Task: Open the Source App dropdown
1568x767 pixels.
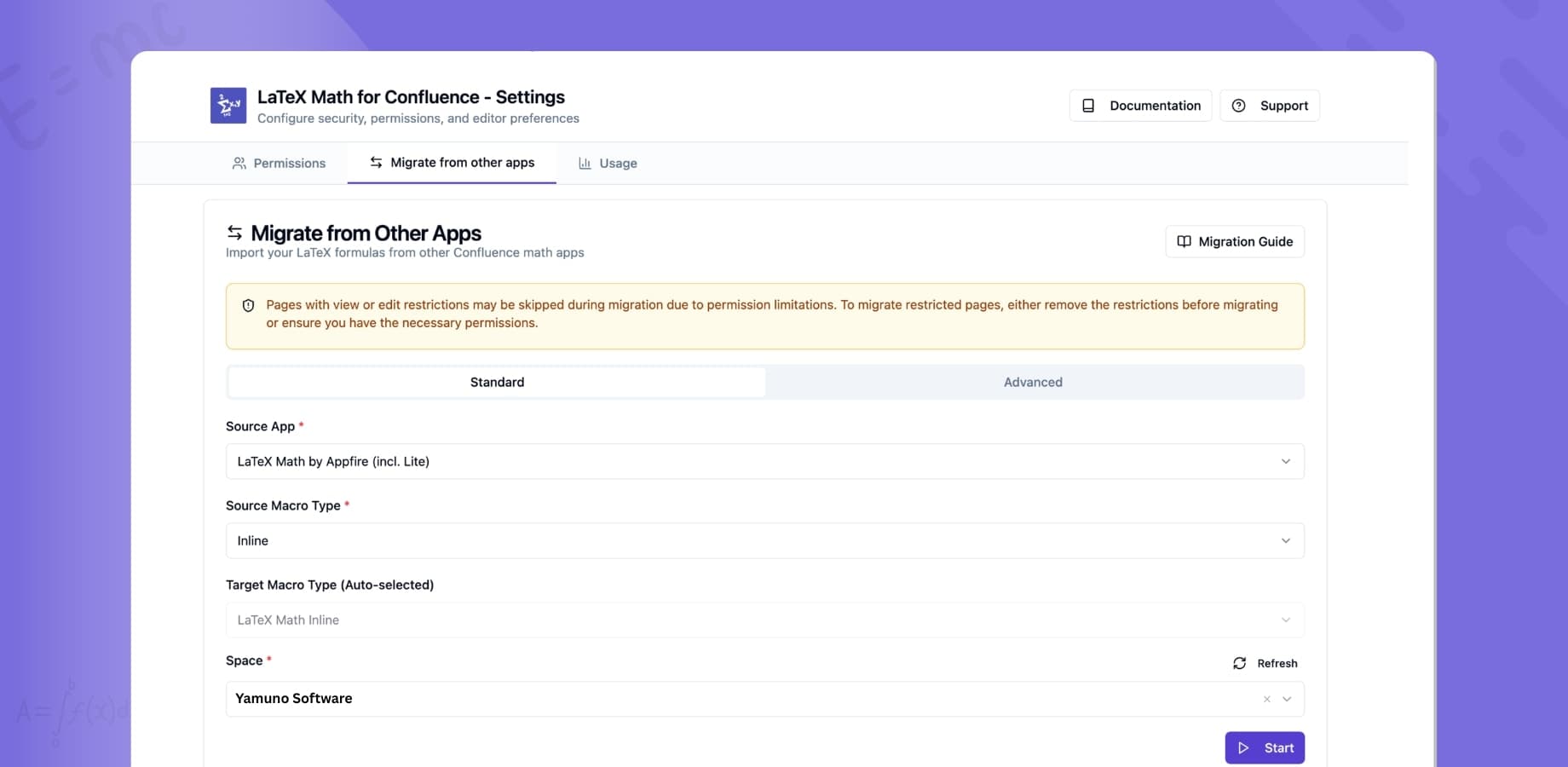Action: tap(764, 461)
